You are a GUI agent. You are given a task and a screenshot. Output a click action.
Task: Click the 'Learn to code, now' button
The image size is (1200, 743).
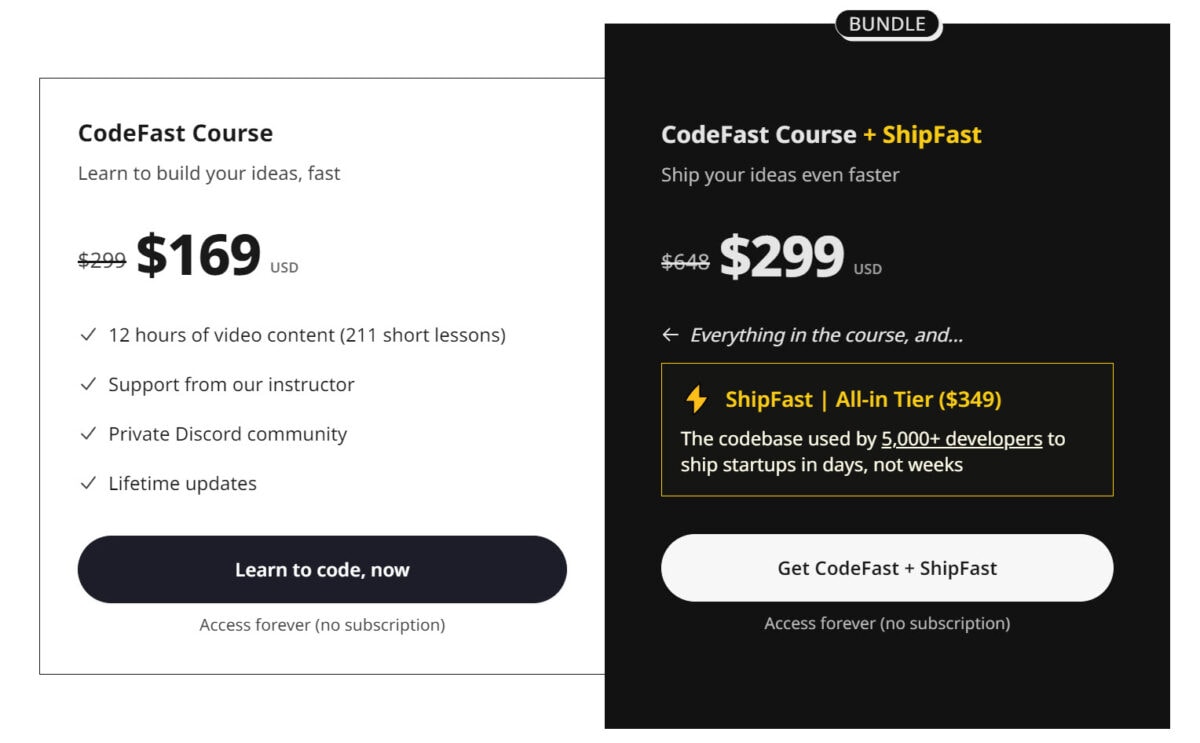click(x=322, y=569)
